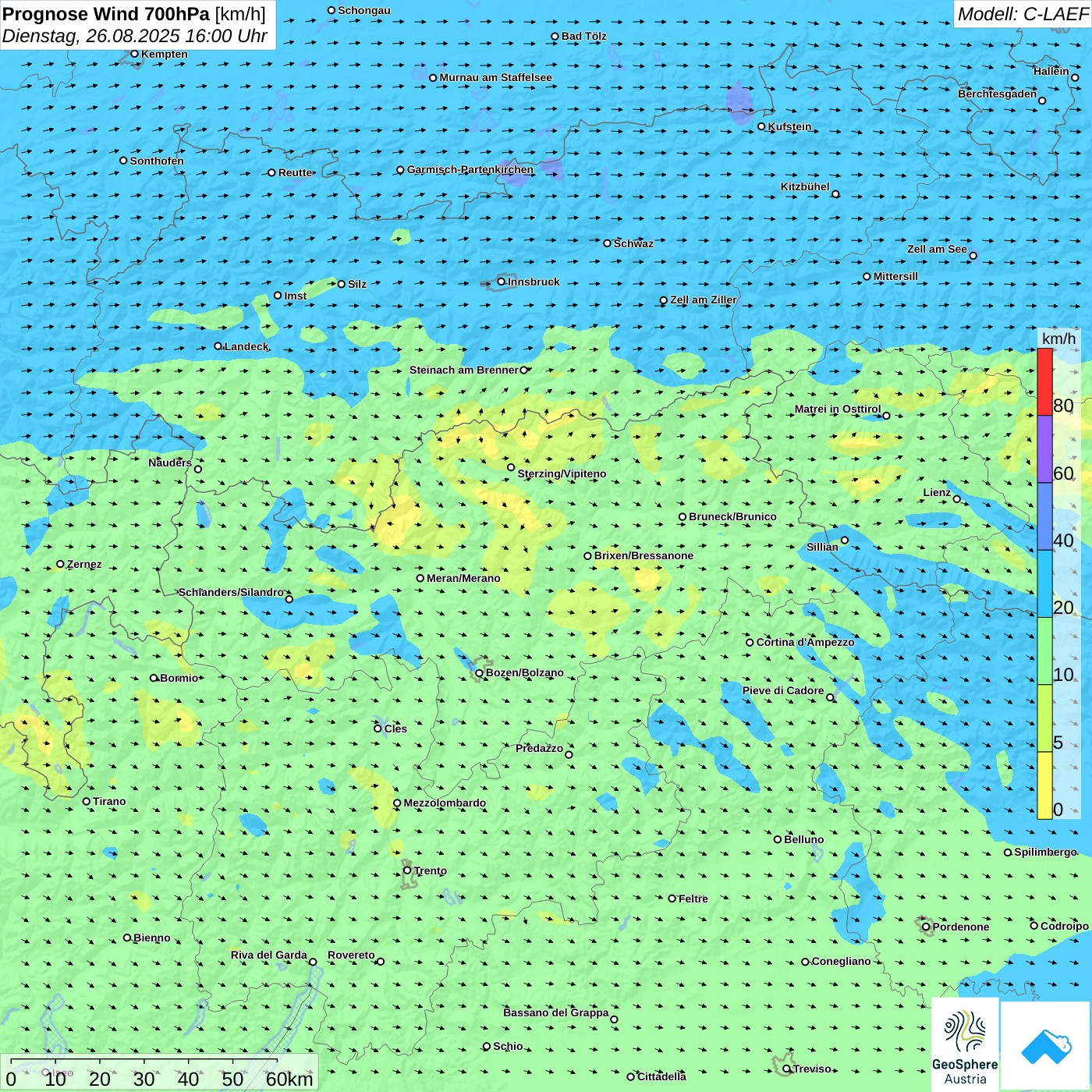Click the 'Mezzolombardo' label
Screen dimensions: 1092x1092
445,803
